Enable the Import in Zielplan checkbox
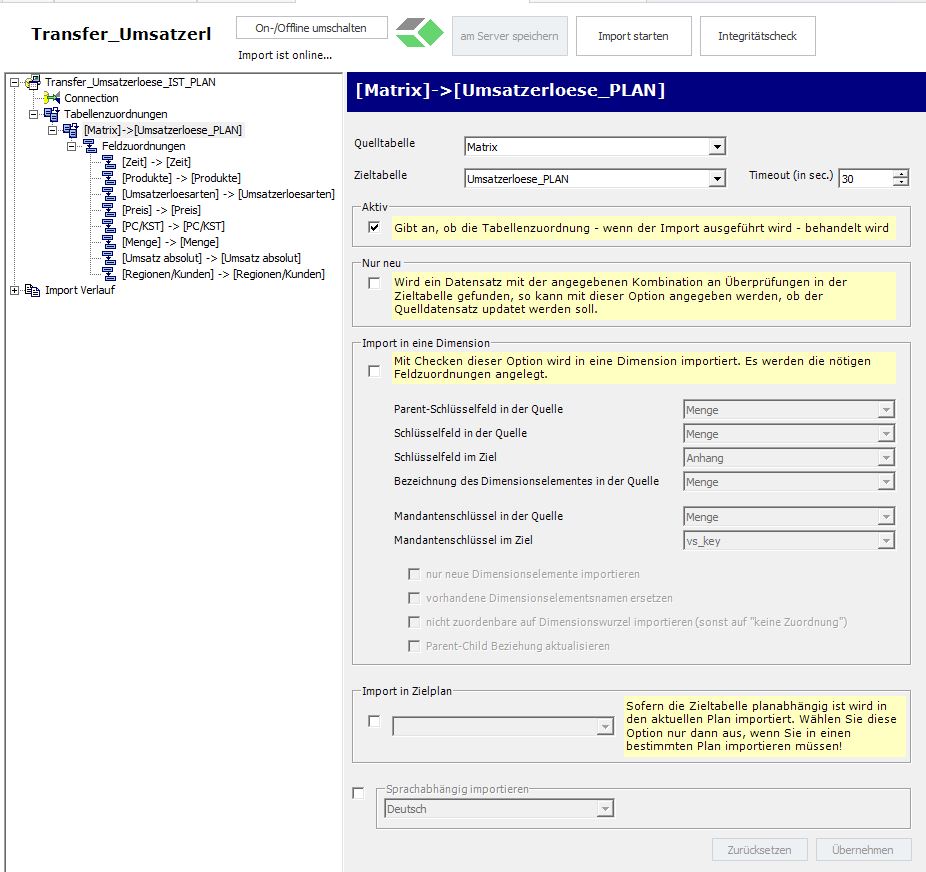This screenshot has height=872, width=926. tap(374, 721)
